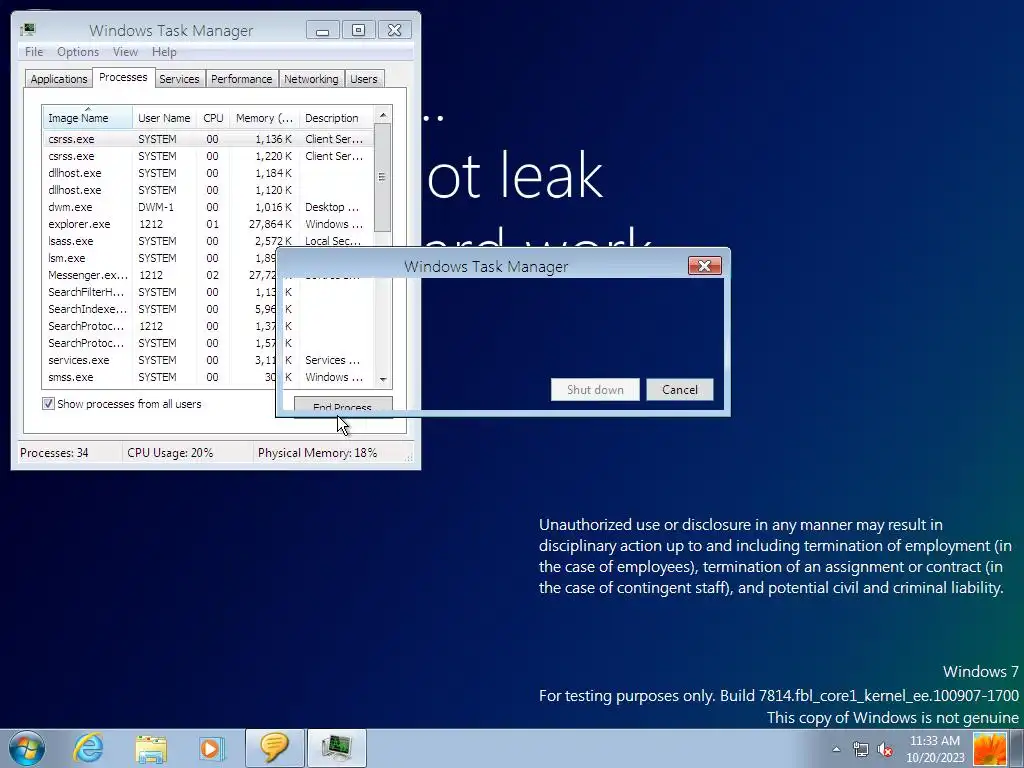Screen dimensions: 1024x768
Task: Select csrss.exe row with 1,220 K
Action: pos(208,156)
